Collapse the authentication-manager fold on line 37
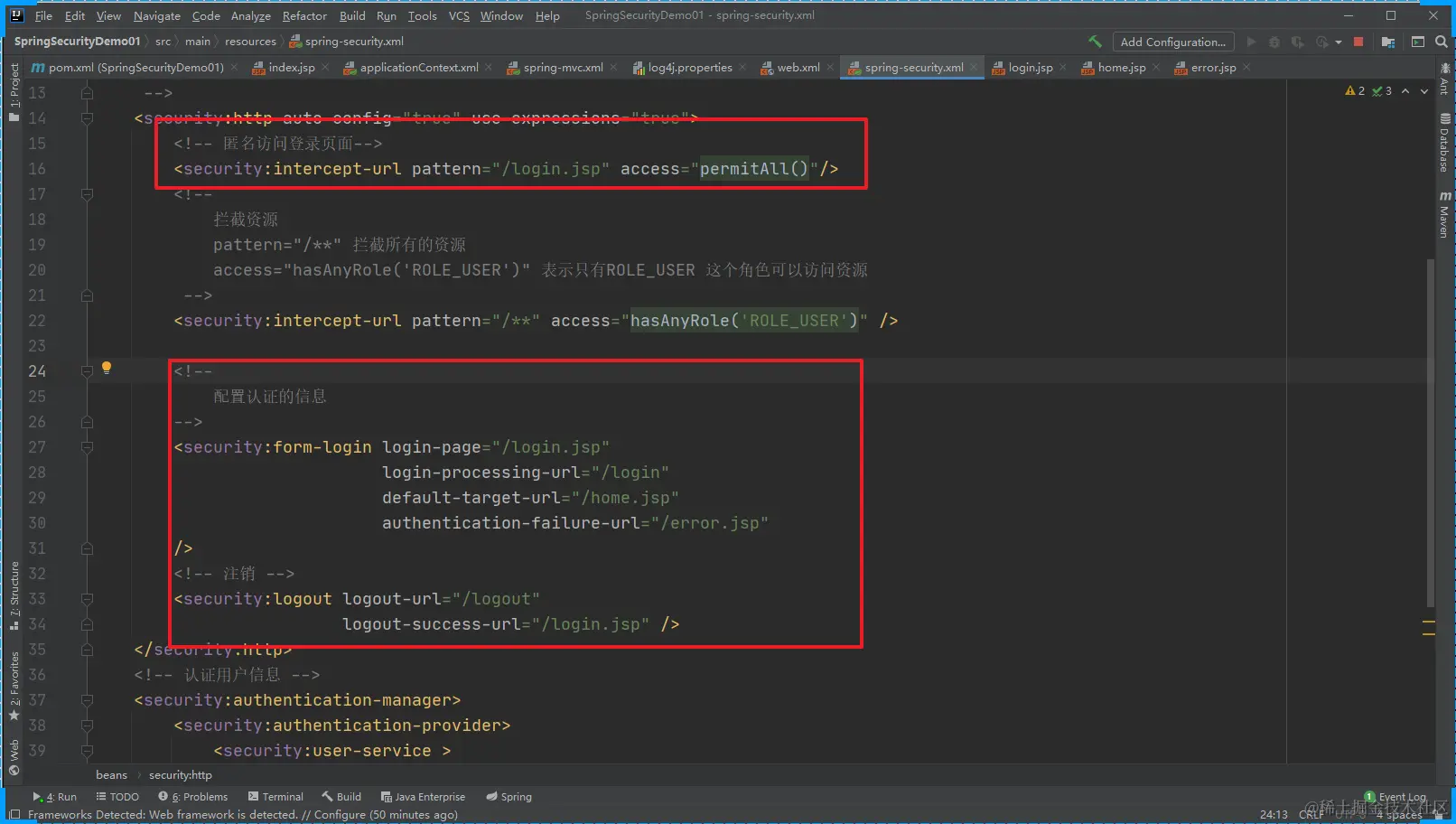Viewport: 1456px width, 824px height. click(x=87, y=700)
